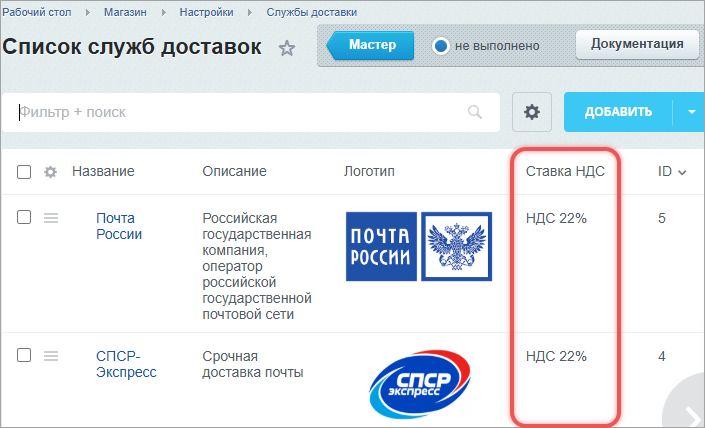The height and width of the screenshot is (428, 705).
Task: Add page to favorites with star icon
Action: 287,48
